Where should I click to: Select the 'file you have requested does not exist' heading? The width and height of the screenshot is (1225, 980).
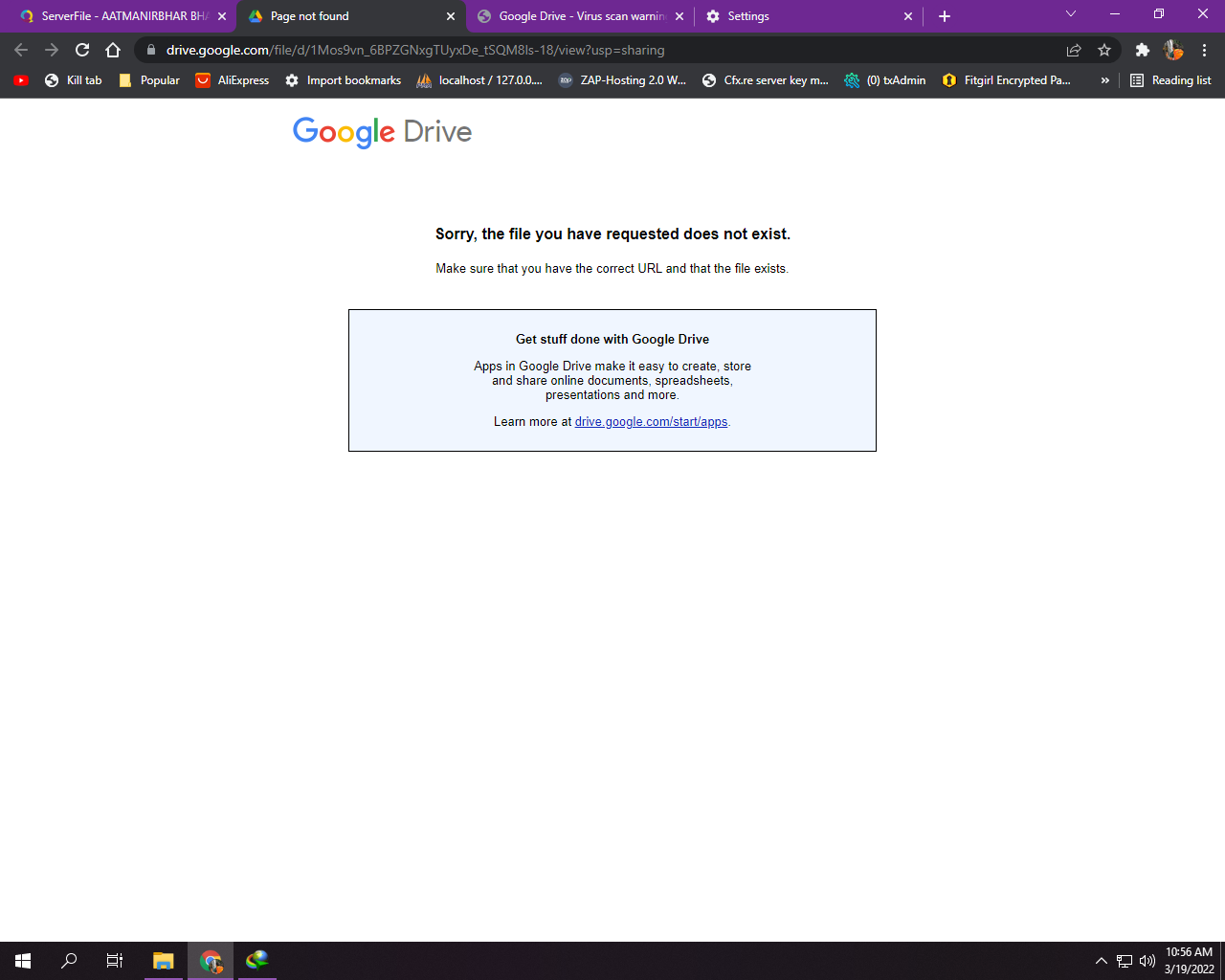point(612,234)
